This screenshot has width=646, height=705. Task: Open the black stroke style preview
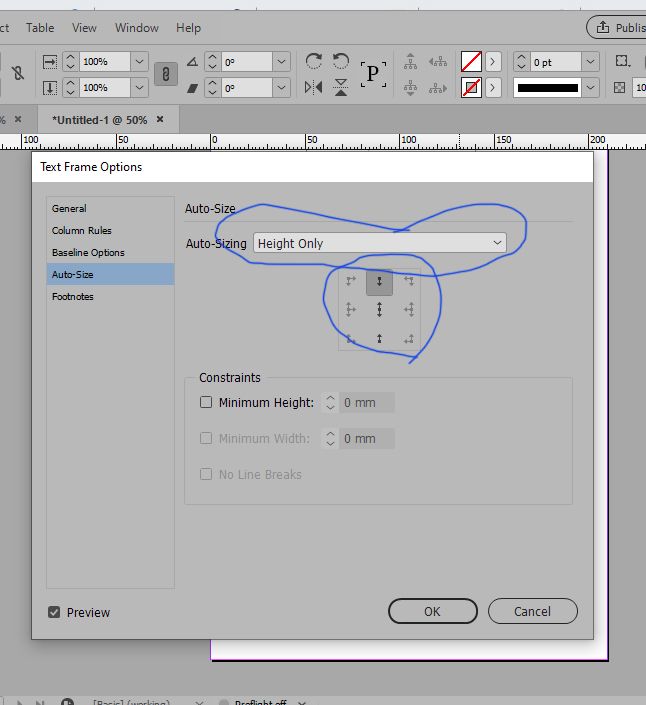point(548,88)
